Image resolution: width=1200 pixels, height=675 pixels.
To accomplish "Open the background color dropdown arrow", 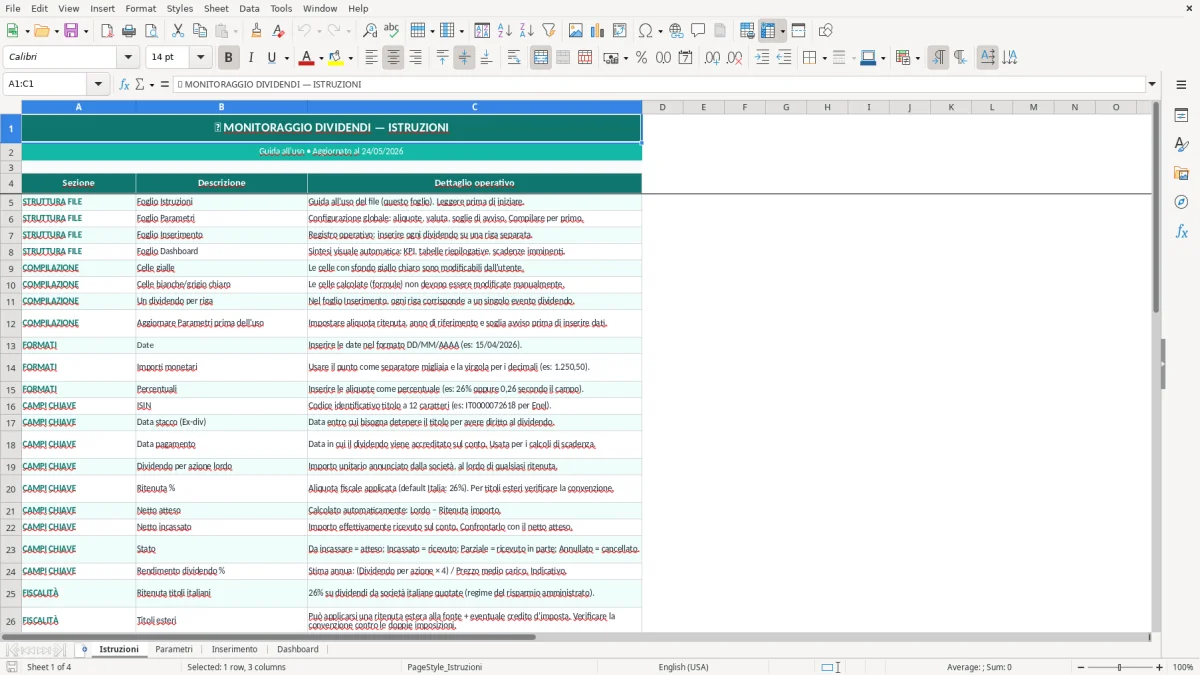I will pyautogui.click(x=350, y=58).
